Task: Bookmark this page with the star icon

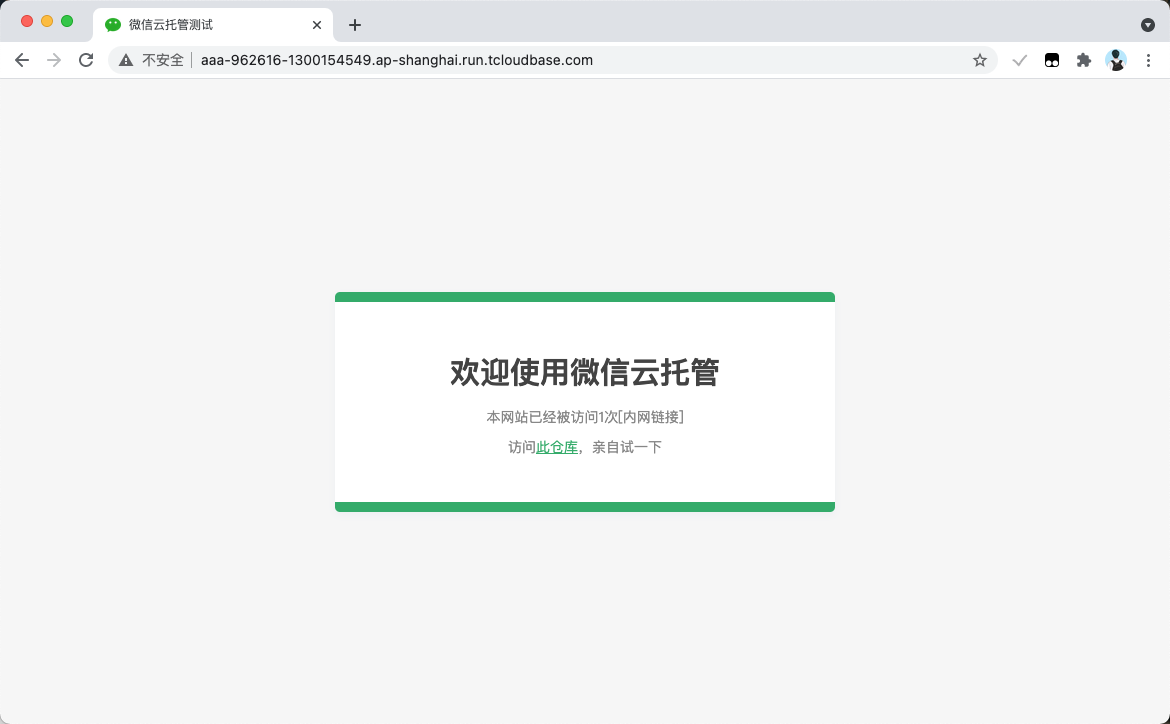Action: point(980,60)
